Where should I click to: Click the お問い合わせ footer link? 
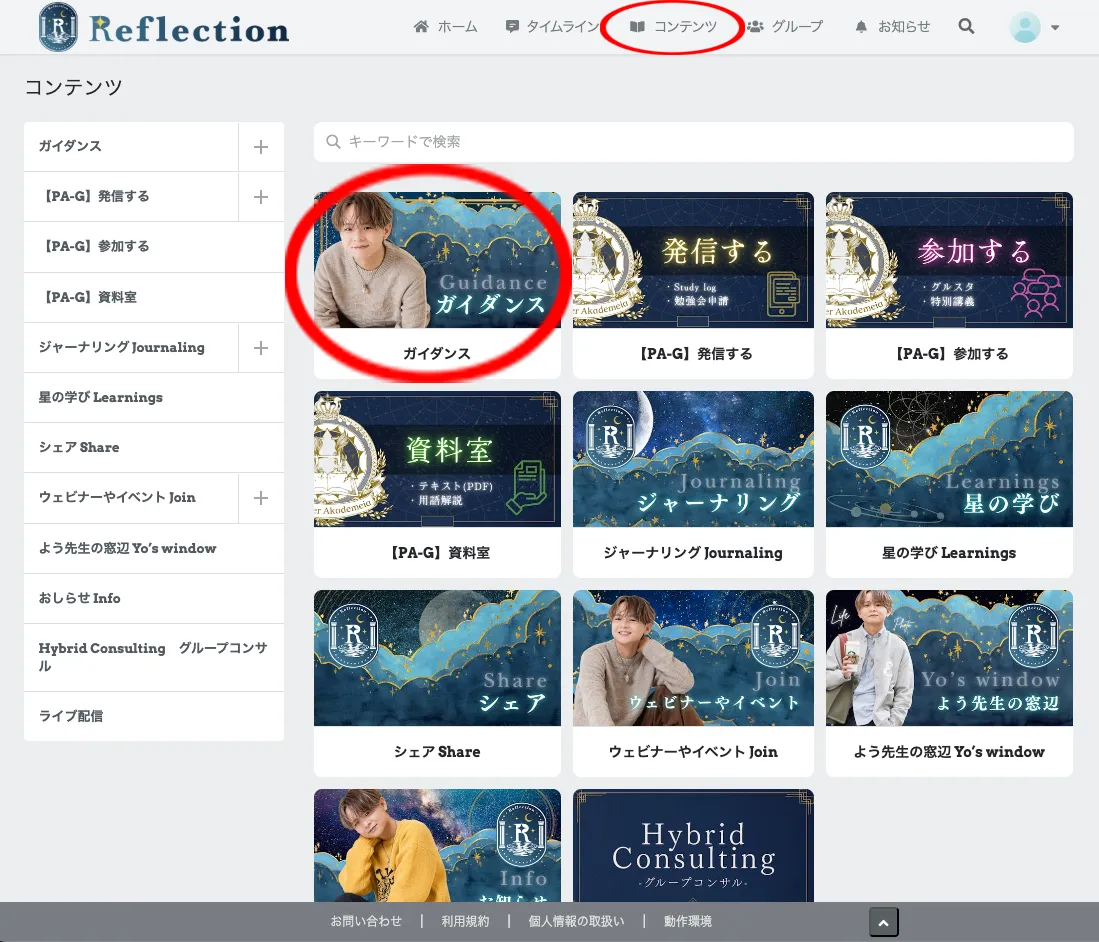366,921
